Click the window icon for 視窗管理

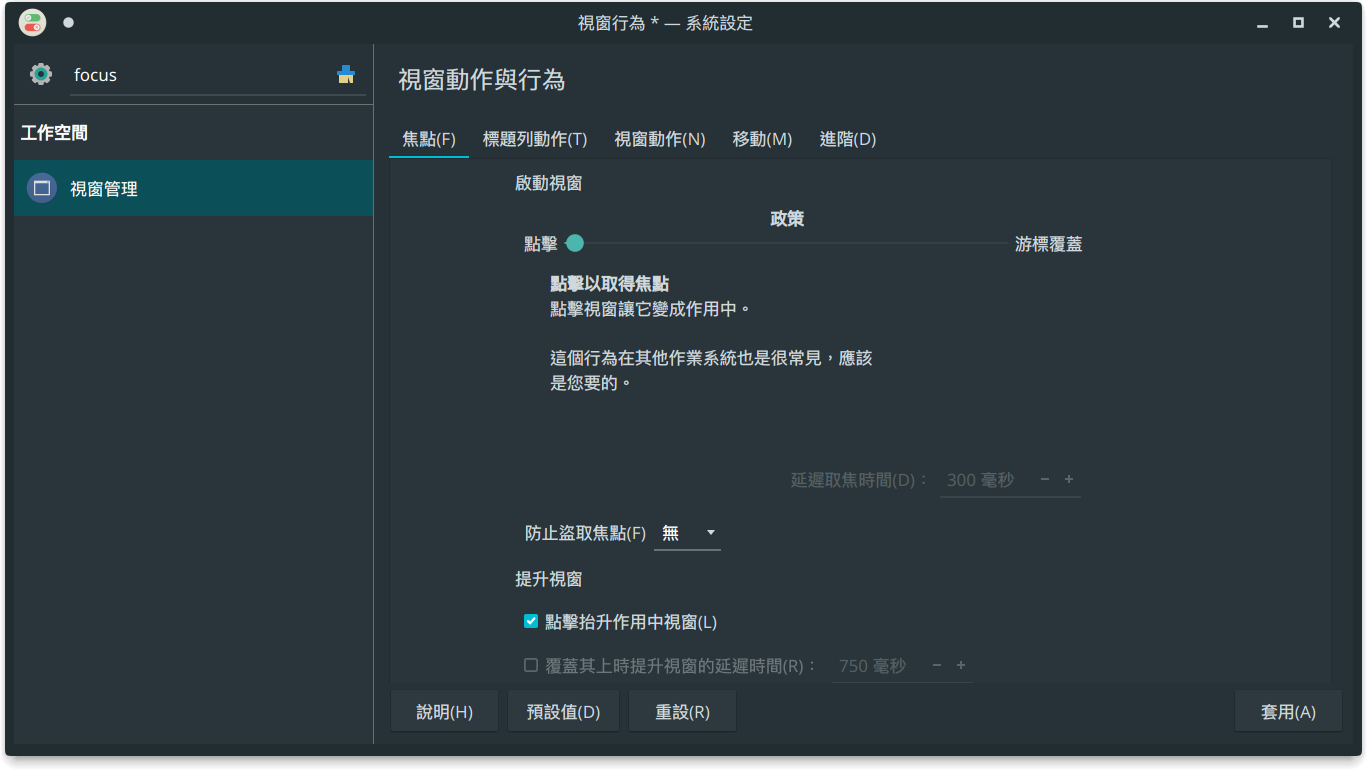point(42,188)
